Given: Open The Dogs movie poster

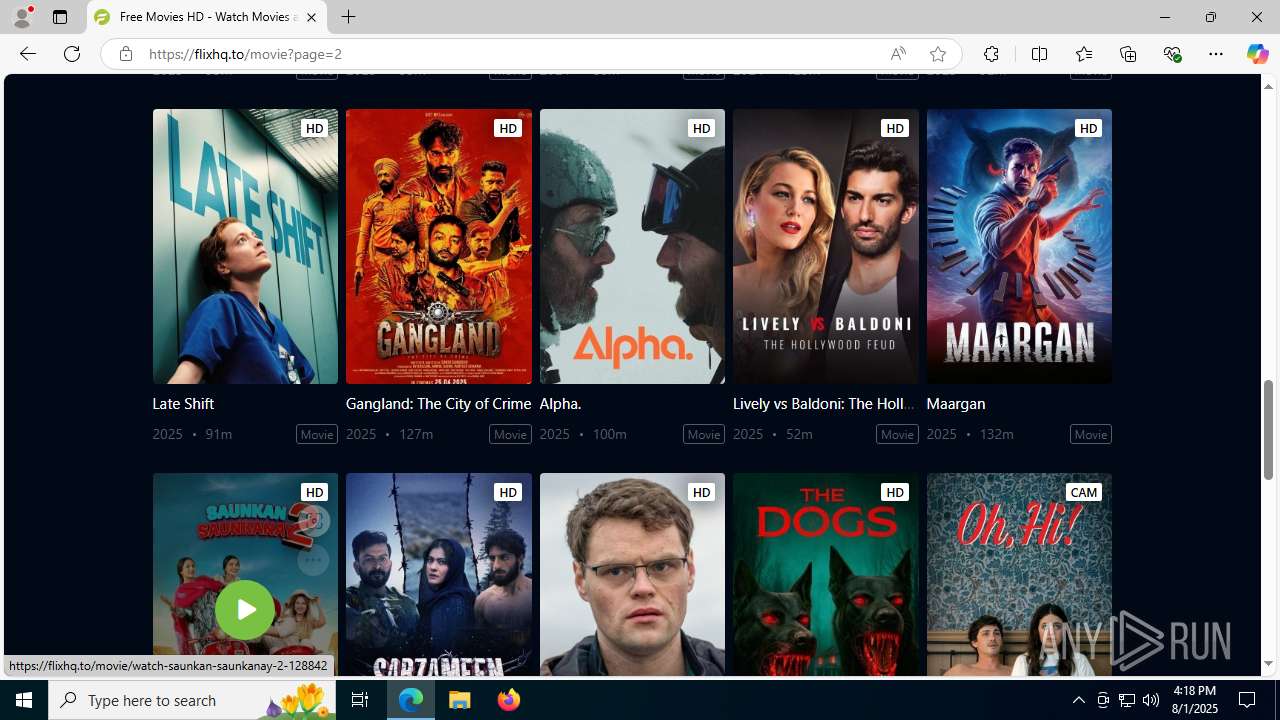Looking at the screenshot, I should [x=826, y=575].
